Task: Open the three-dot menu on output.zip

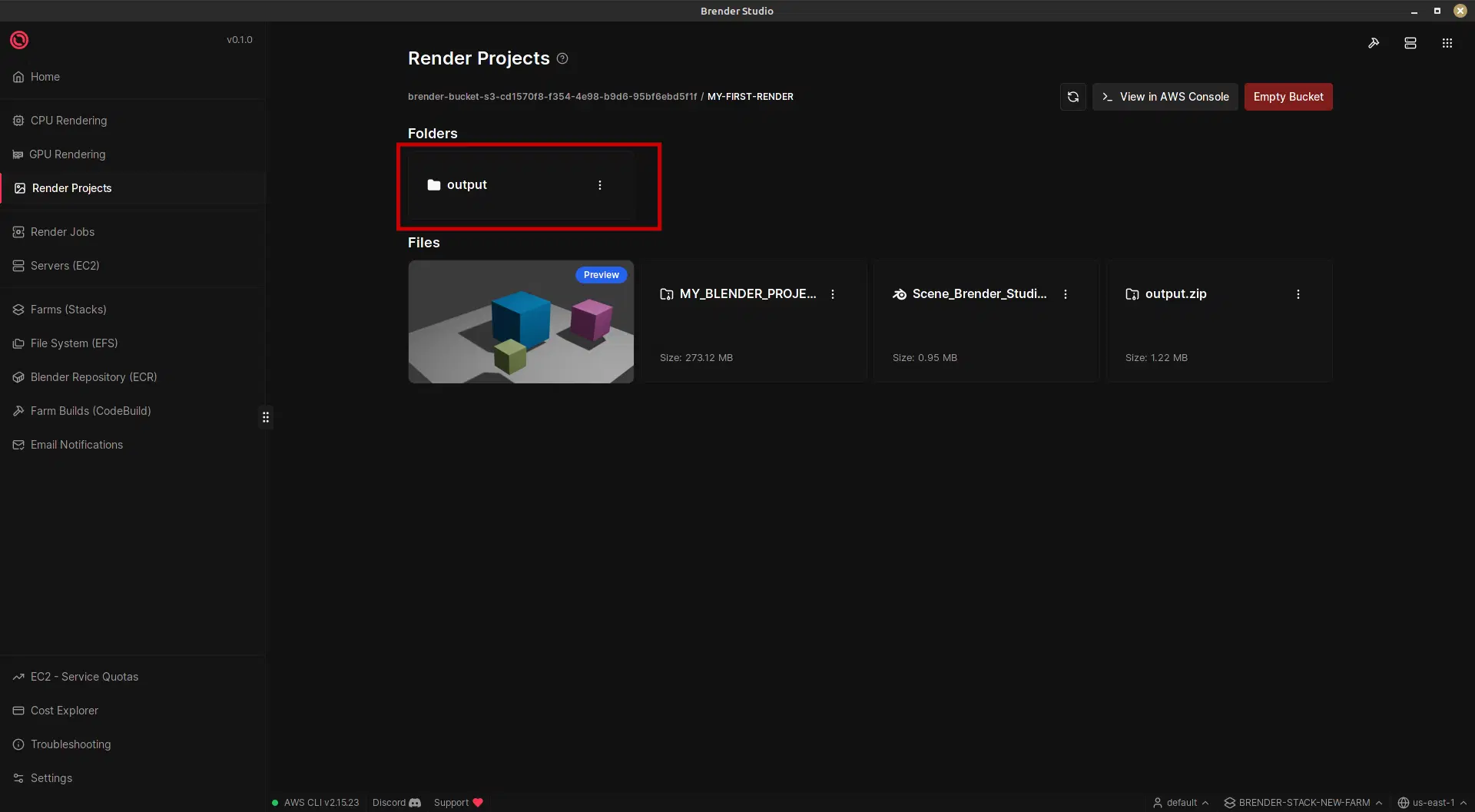Action: tap(1298, 293)
